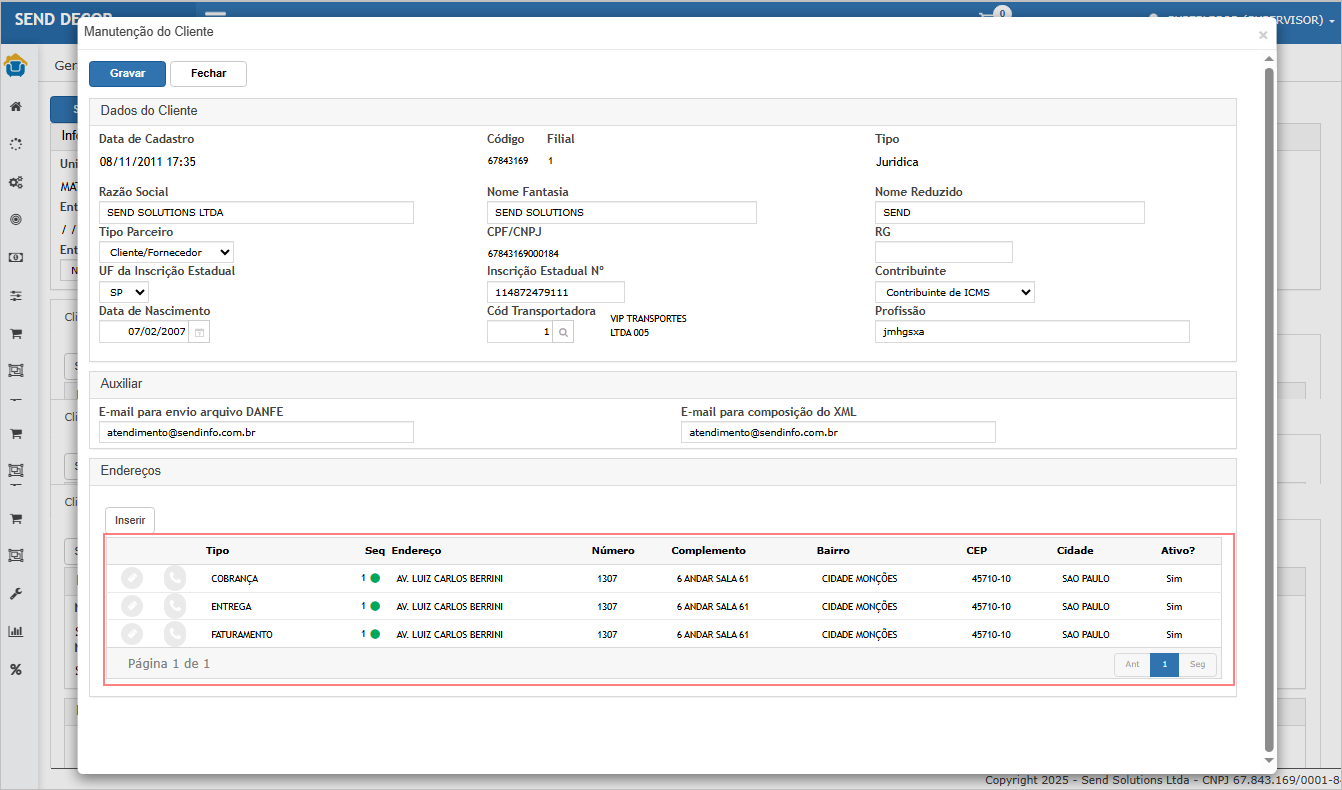Open the home icon in left sidebar

(16, 106)
